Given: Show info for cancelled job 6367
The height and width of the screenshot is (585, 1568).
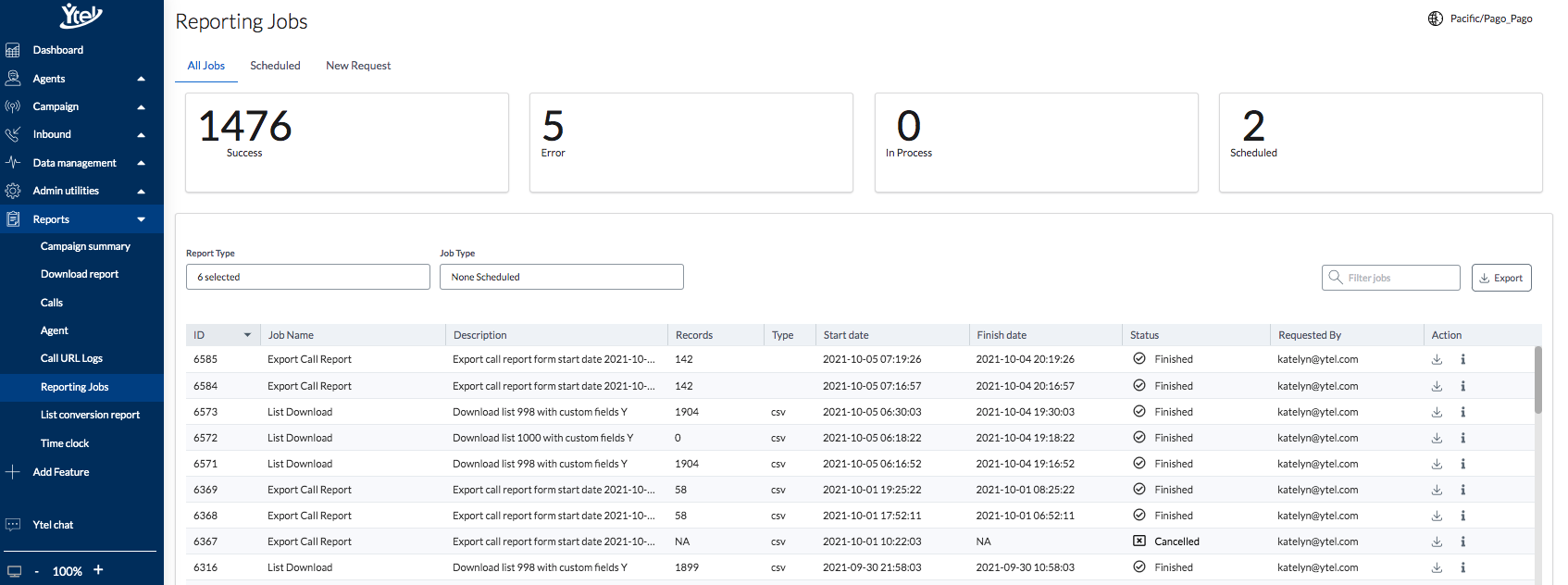Looking at the screenshot, I should tap(1463, 541).
